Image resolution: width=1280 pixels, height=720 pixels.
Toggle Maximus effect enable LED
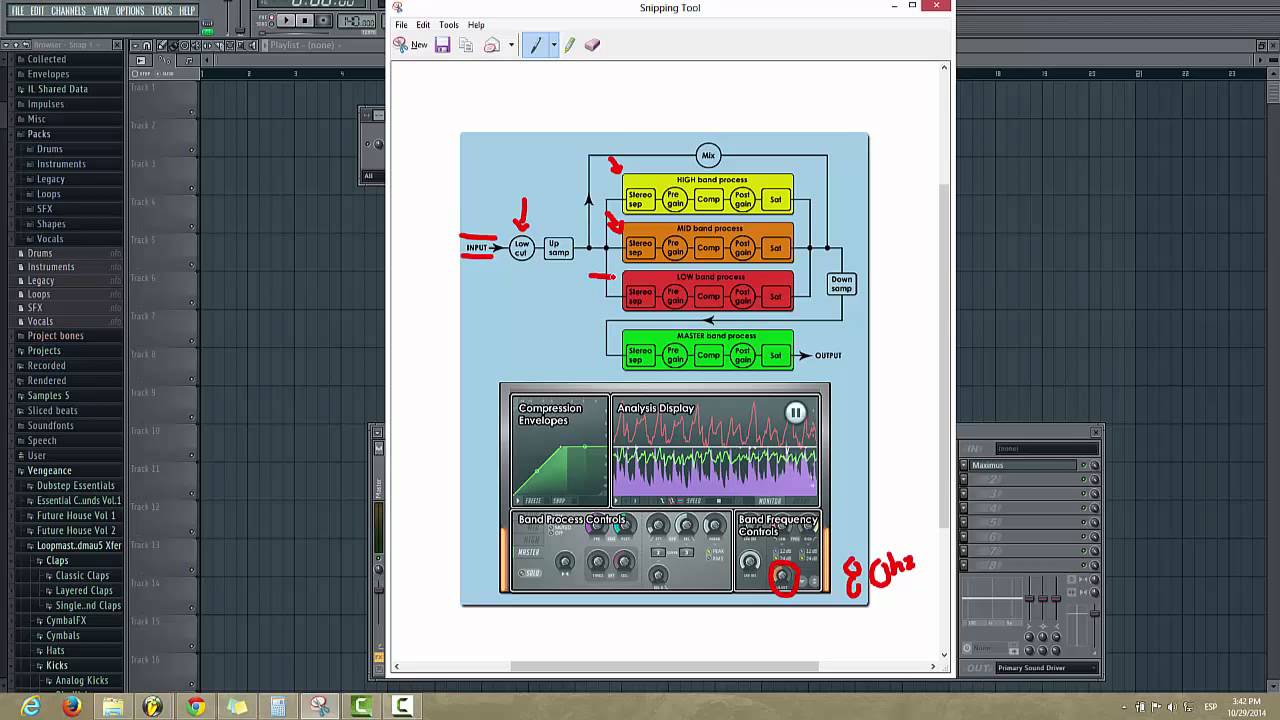1084,465
